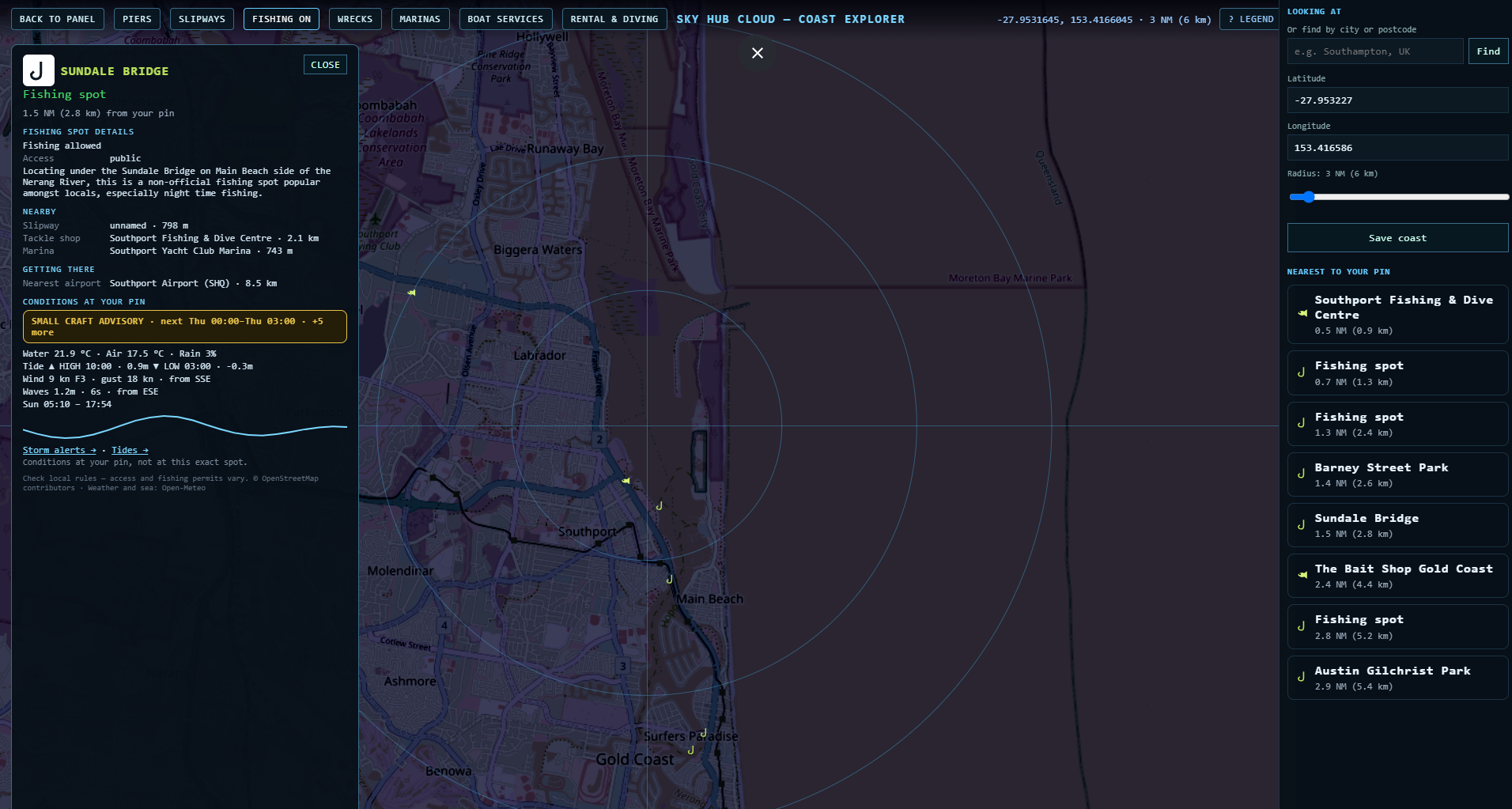Toggle the Slipways layer filter
The image size is (1512, 809).
[x=202, y=19]
